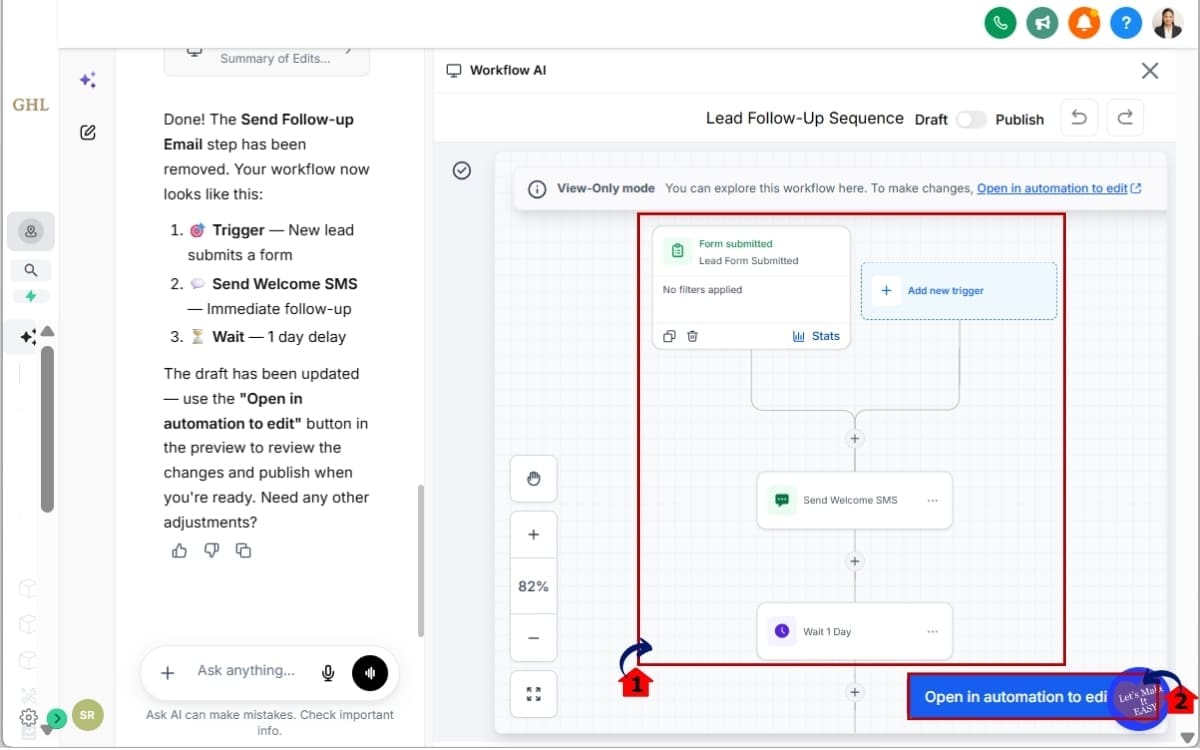Open the megaphone announcements icon
The width and height of the screenshot is (1200, 750).
[x=1042, y=22]
